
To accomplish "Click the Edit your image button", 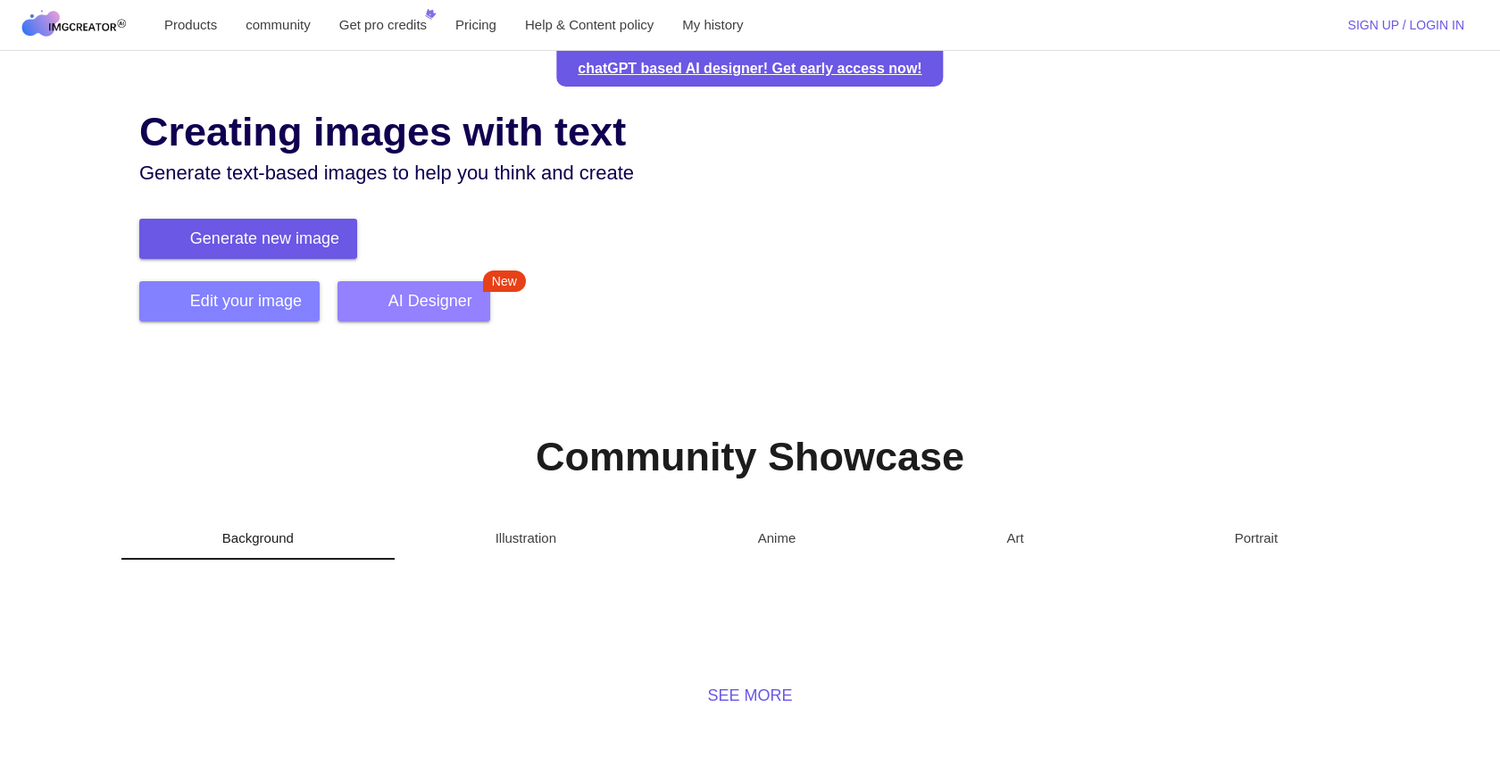I will point(229,301).
